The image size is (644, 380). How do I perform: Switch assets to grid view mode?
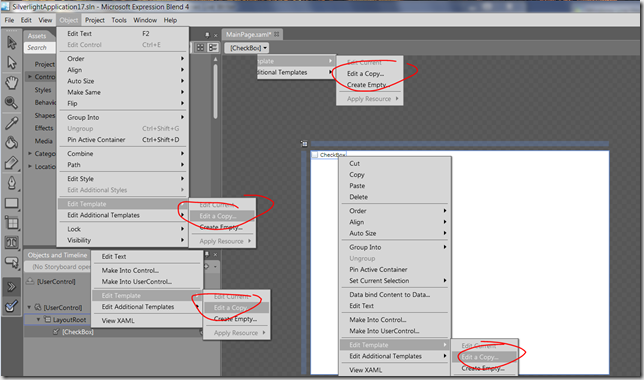[x=200, y=48]
